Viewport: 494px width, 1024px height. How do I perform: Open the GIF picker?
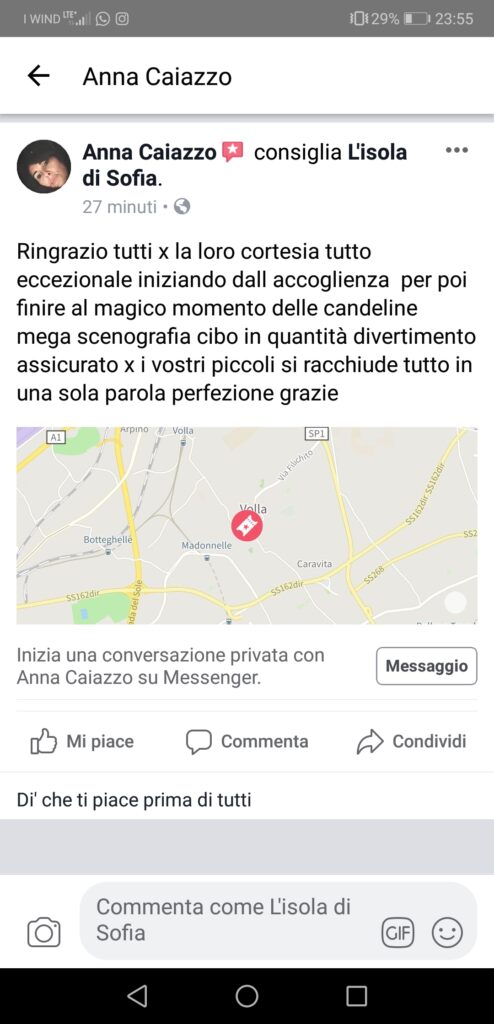[x=398, y=933]
